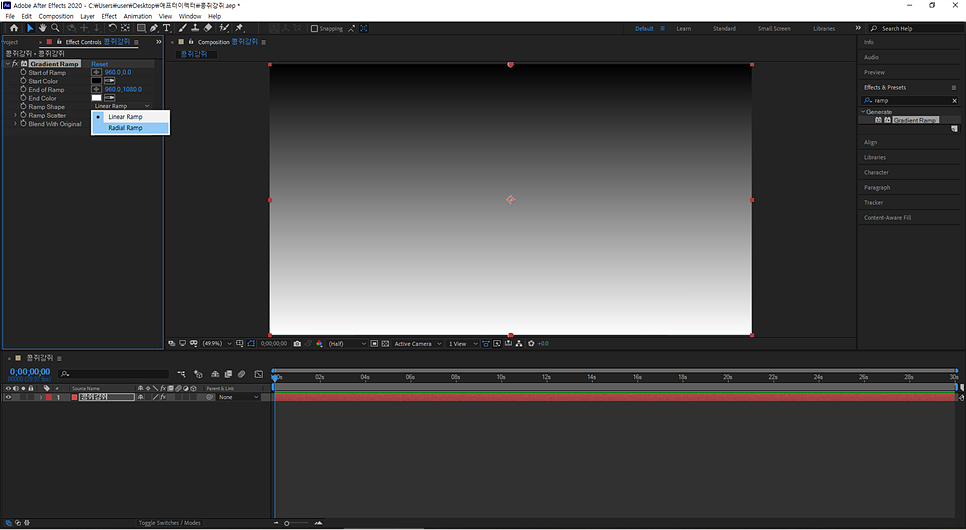Expand the Ramp Scatter property

15,115
